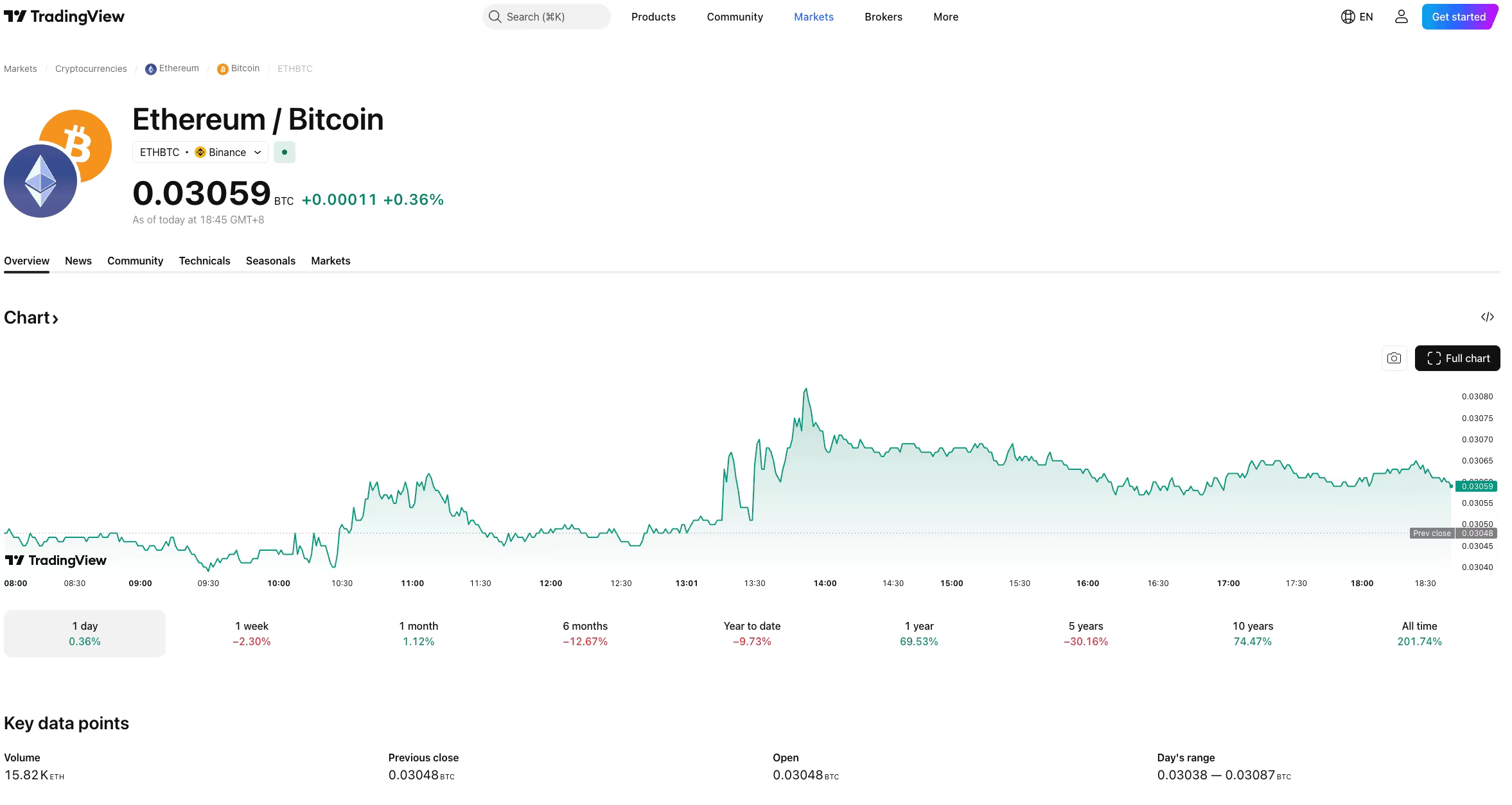Click the Volume value 15.82 K

(34, 775)
